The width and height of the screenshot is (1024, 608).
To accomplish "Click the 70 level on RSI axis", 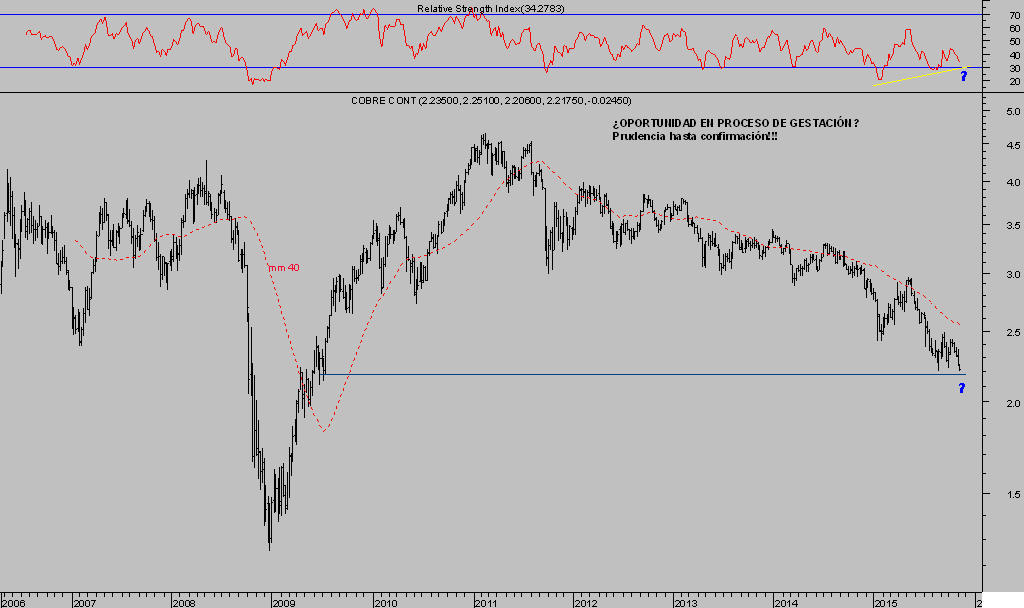I will tap(1015, 16).
